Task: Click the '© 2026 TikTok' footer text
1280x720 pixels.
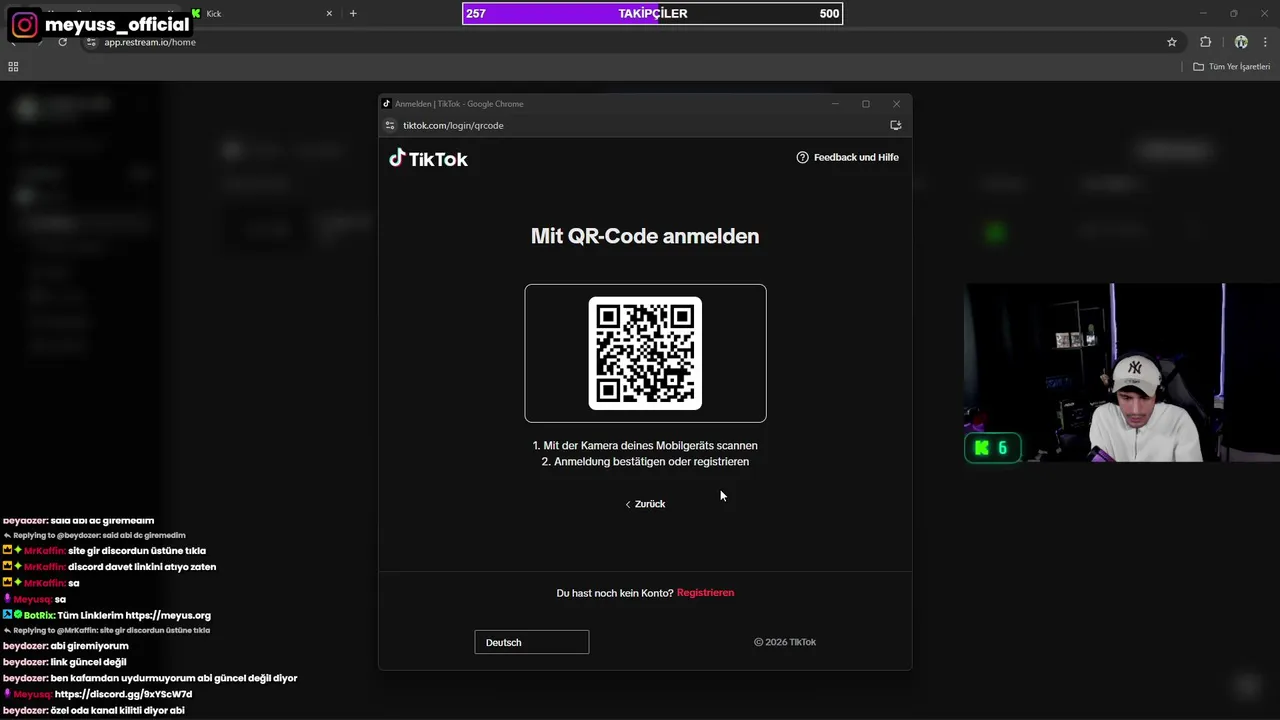Action: (785, 642)
